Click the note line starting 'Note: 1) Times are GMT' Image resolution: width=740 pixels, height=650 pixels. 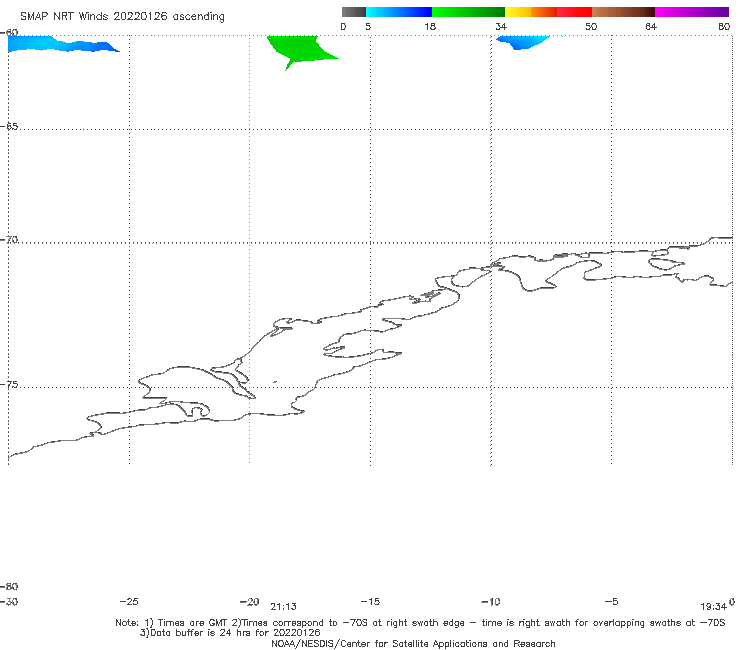point(420,623)
